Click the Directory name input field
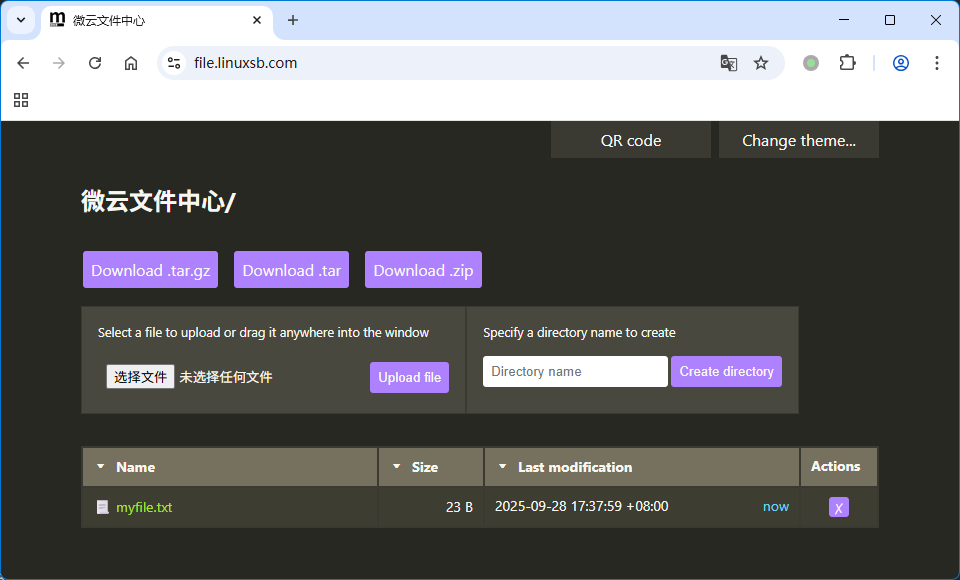This screenshot has height=580, width=960. (575, 371)
